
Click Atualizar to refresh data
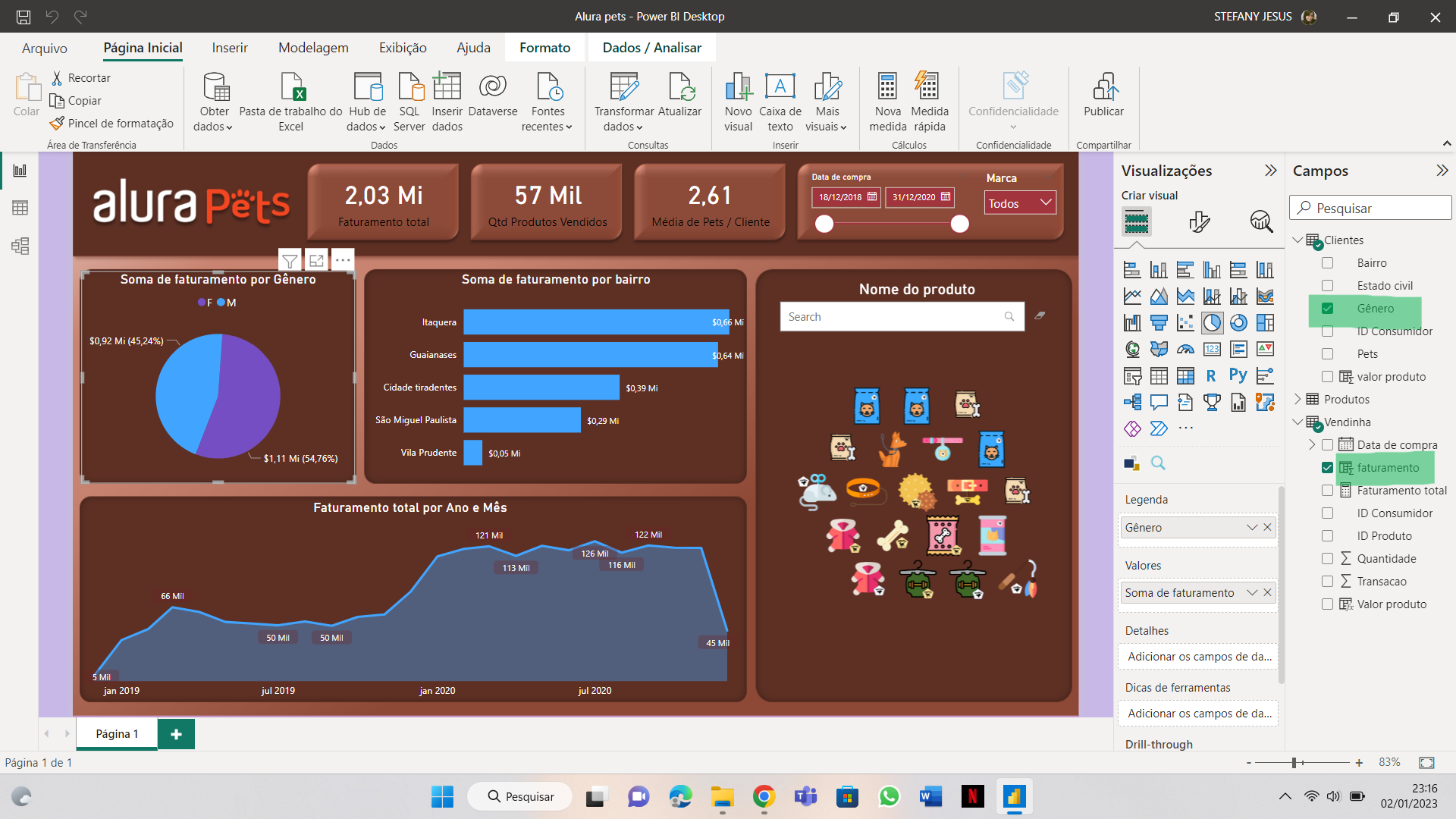679,95
